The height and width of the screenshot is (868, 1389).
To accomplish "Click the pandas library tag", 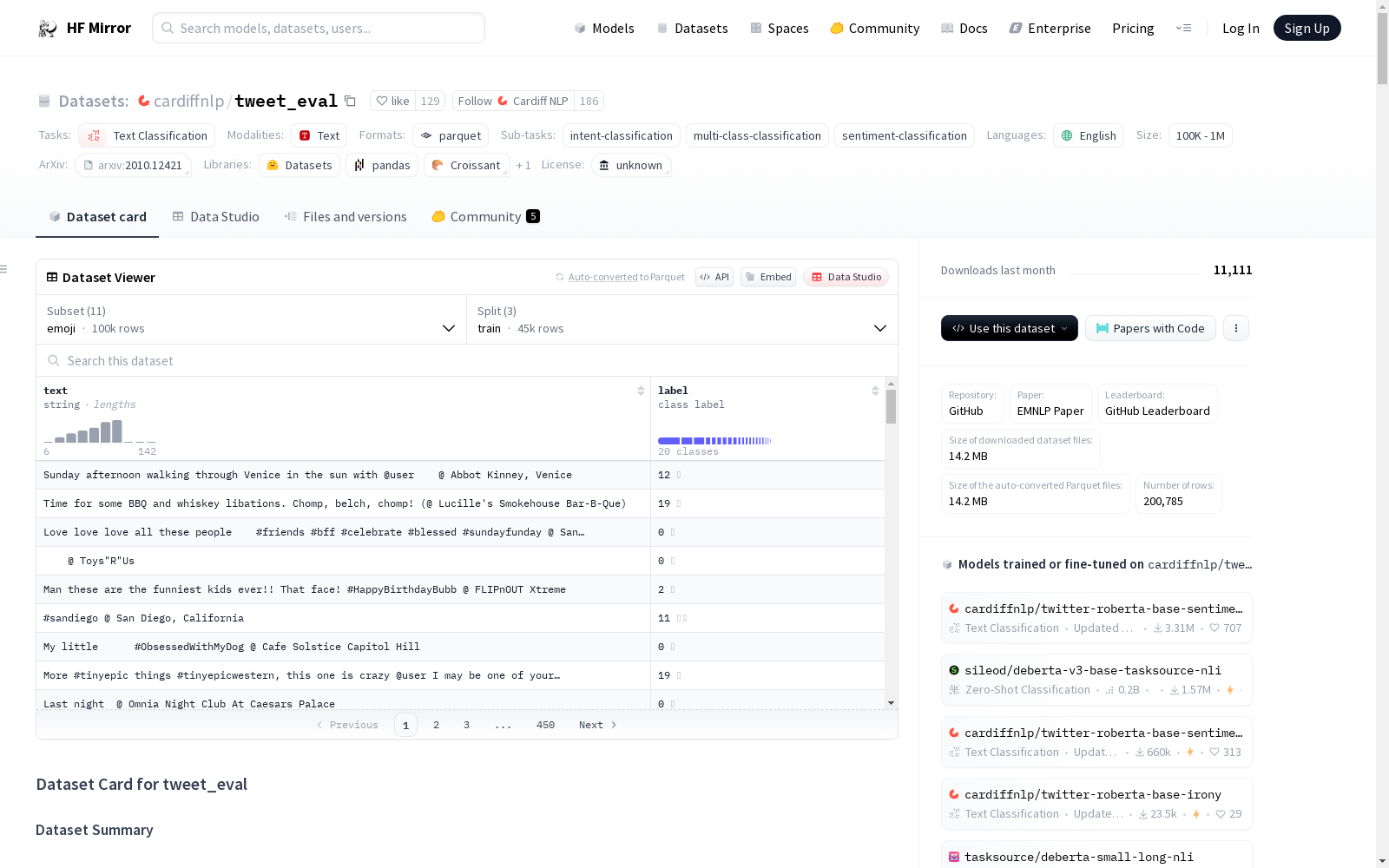I will 382,165.
